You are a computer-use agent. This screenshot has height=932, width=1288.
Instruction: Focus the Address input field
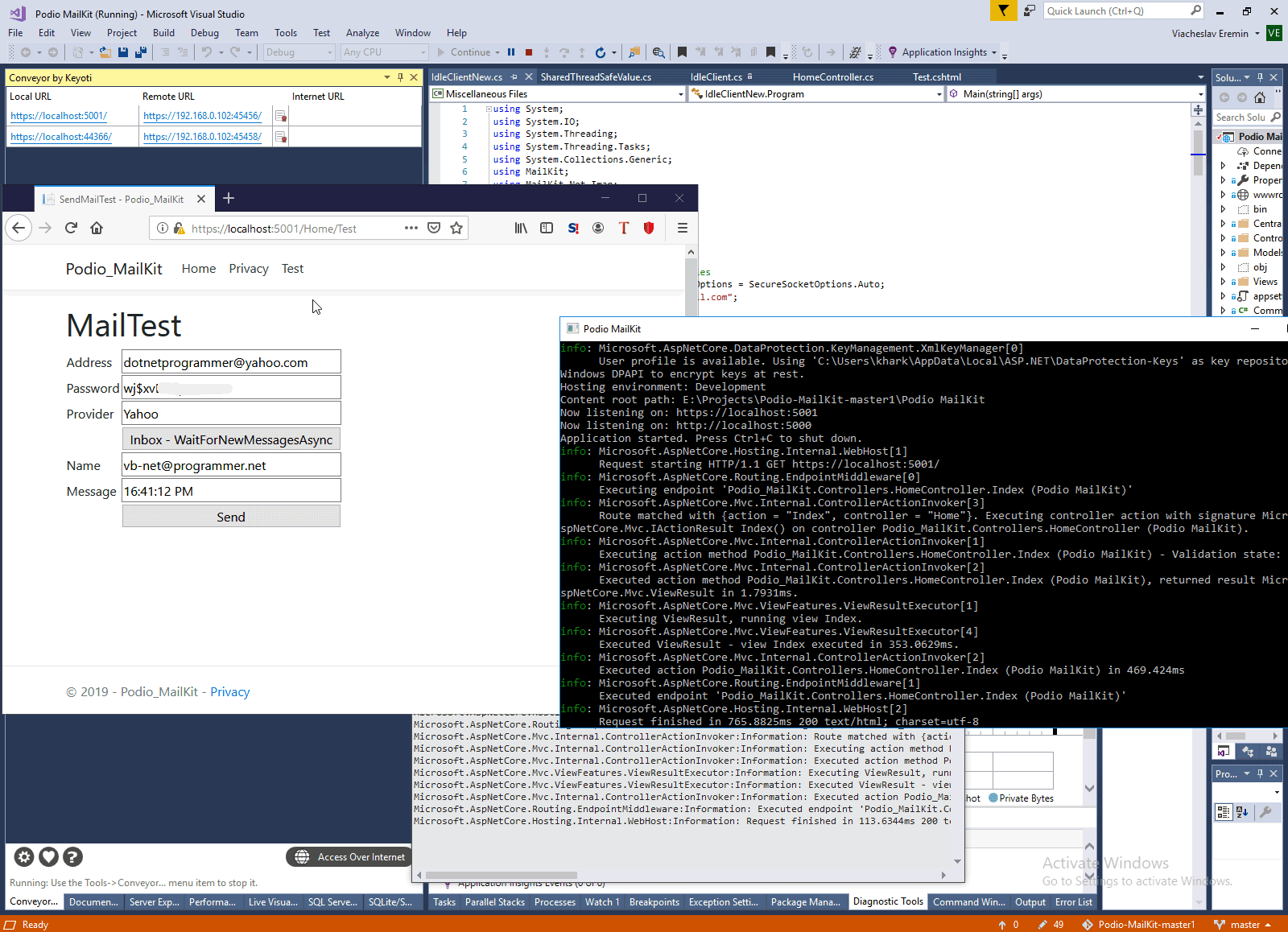(231, 362)
